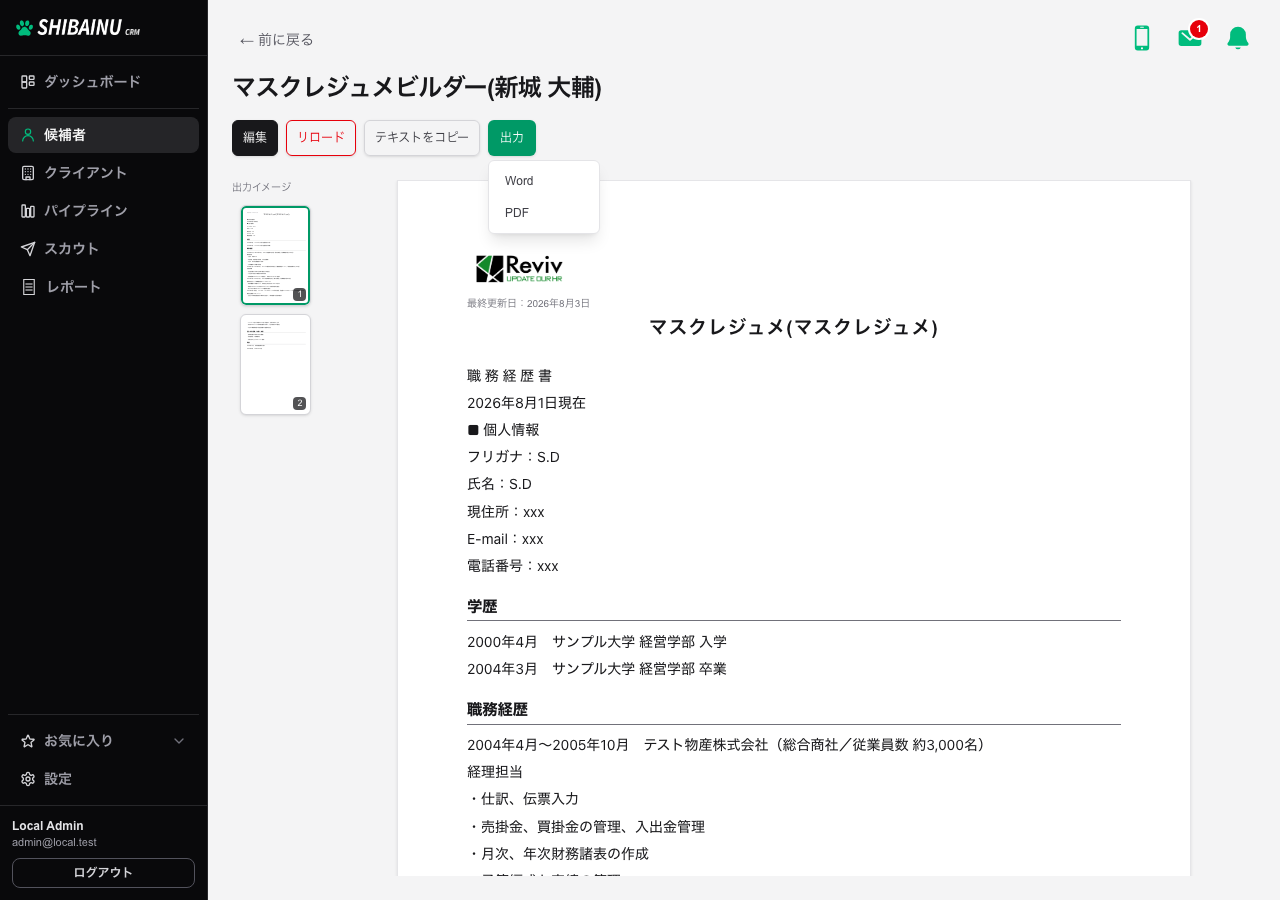Click the report document icon
This screenshot has height=900, width=1280.
pos(28,287)
